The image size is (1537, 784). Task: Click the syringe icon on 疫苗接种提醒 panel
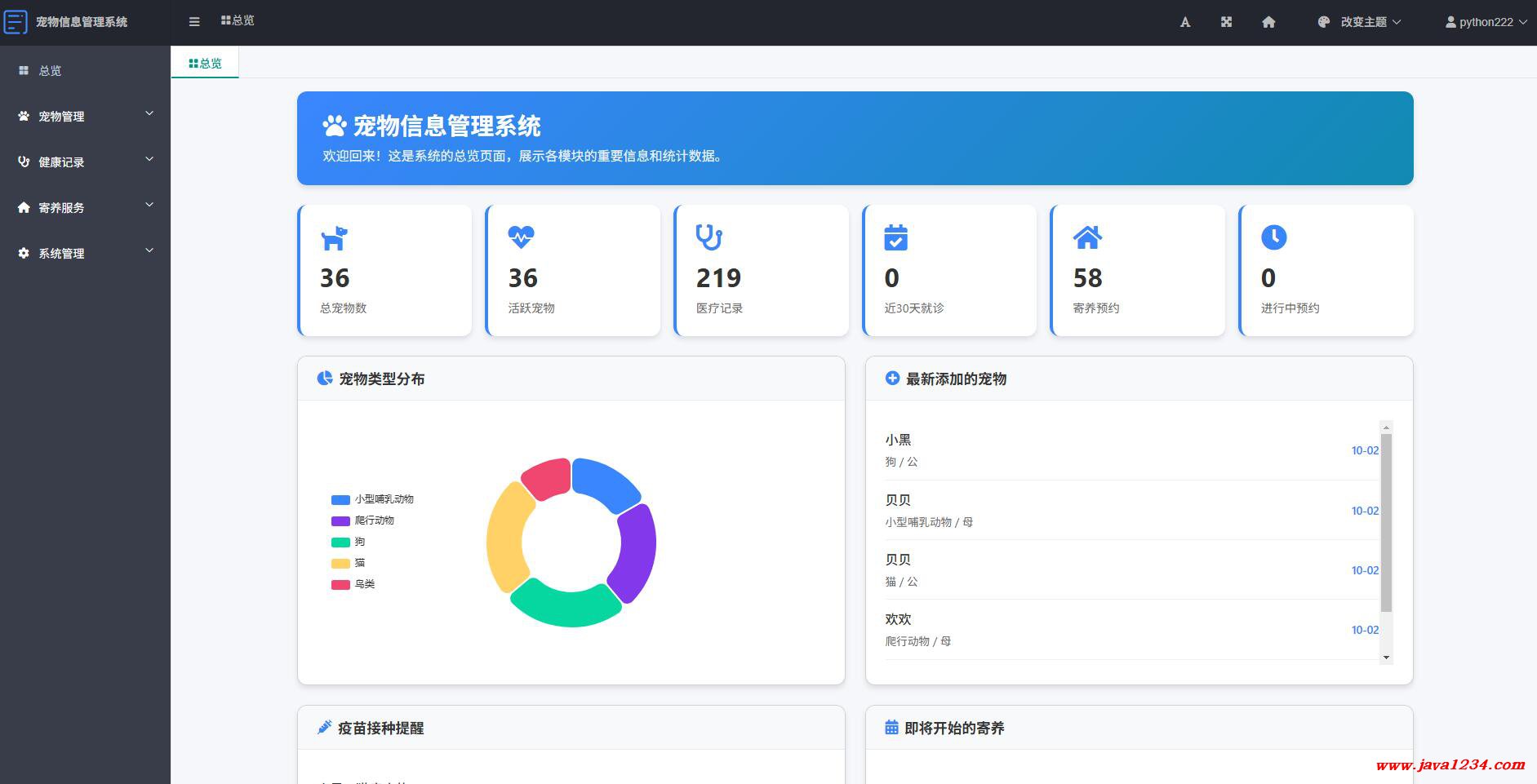pos(325,727)
